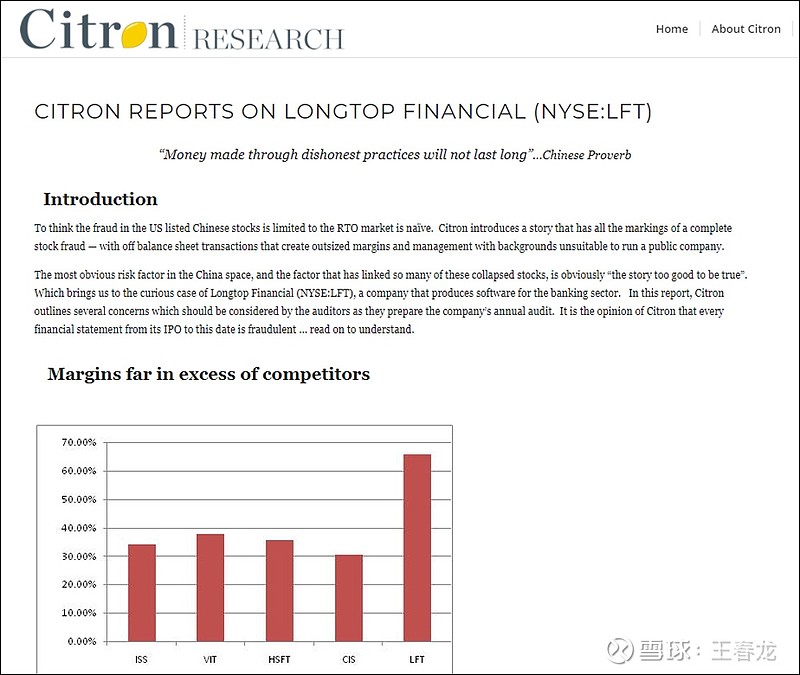Click the LFT category label
The height and width of the screenshot is (675, 800).
[x=417, y=660]
